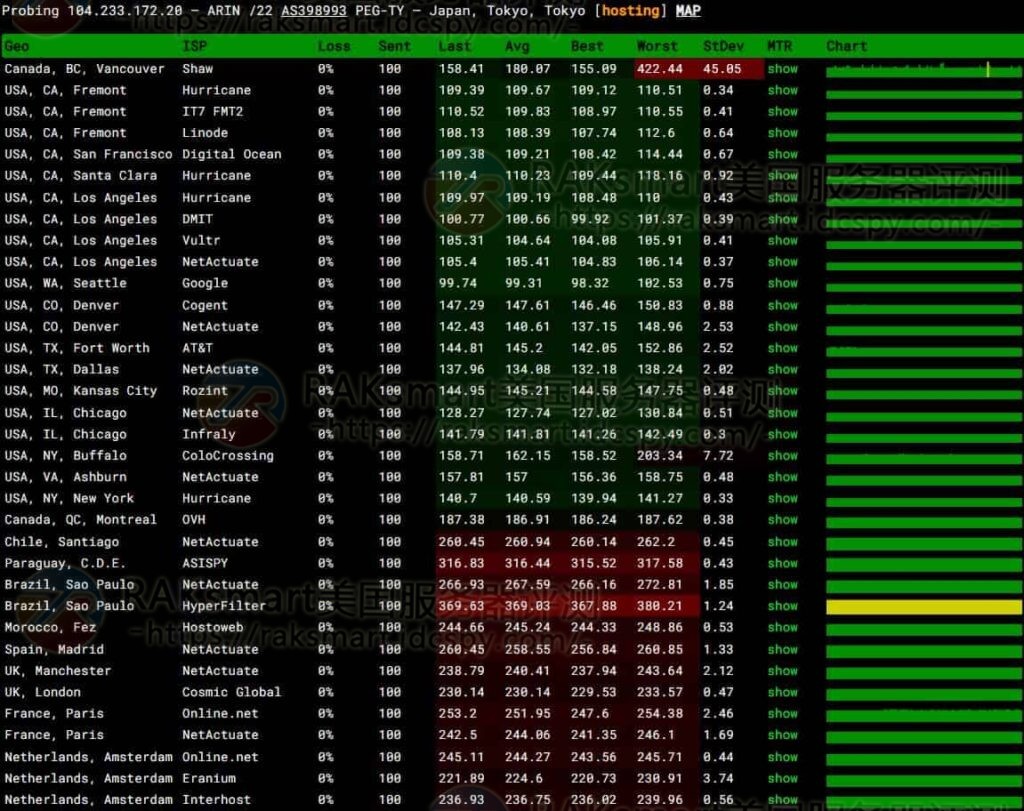Click the MAP link at top
Screen dimensions: 1024x811
[688, 11]
